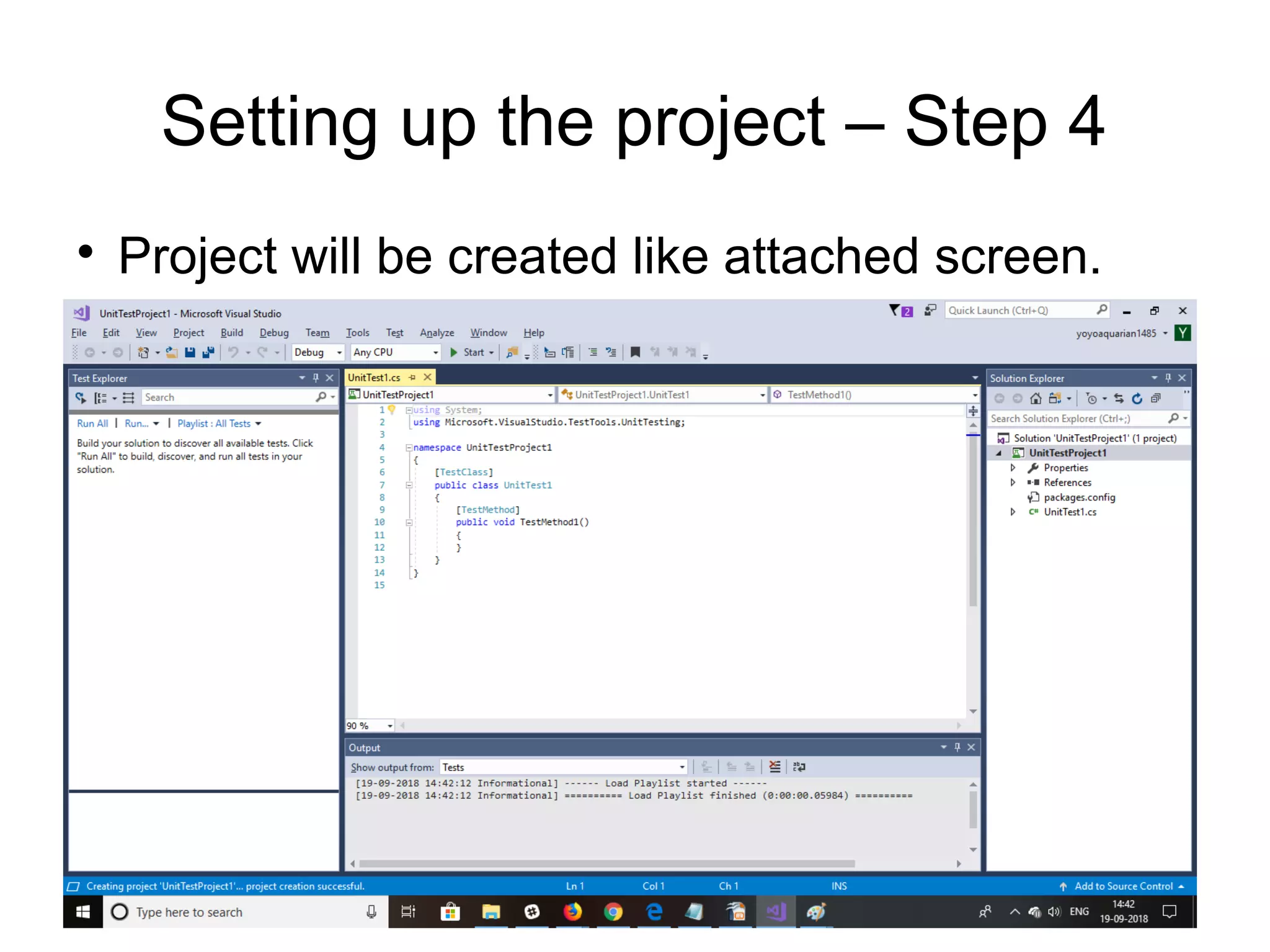Collapse the namespace code block on line 4
This screenshot has height=952, width=1270.
click(x=409, y=447)
